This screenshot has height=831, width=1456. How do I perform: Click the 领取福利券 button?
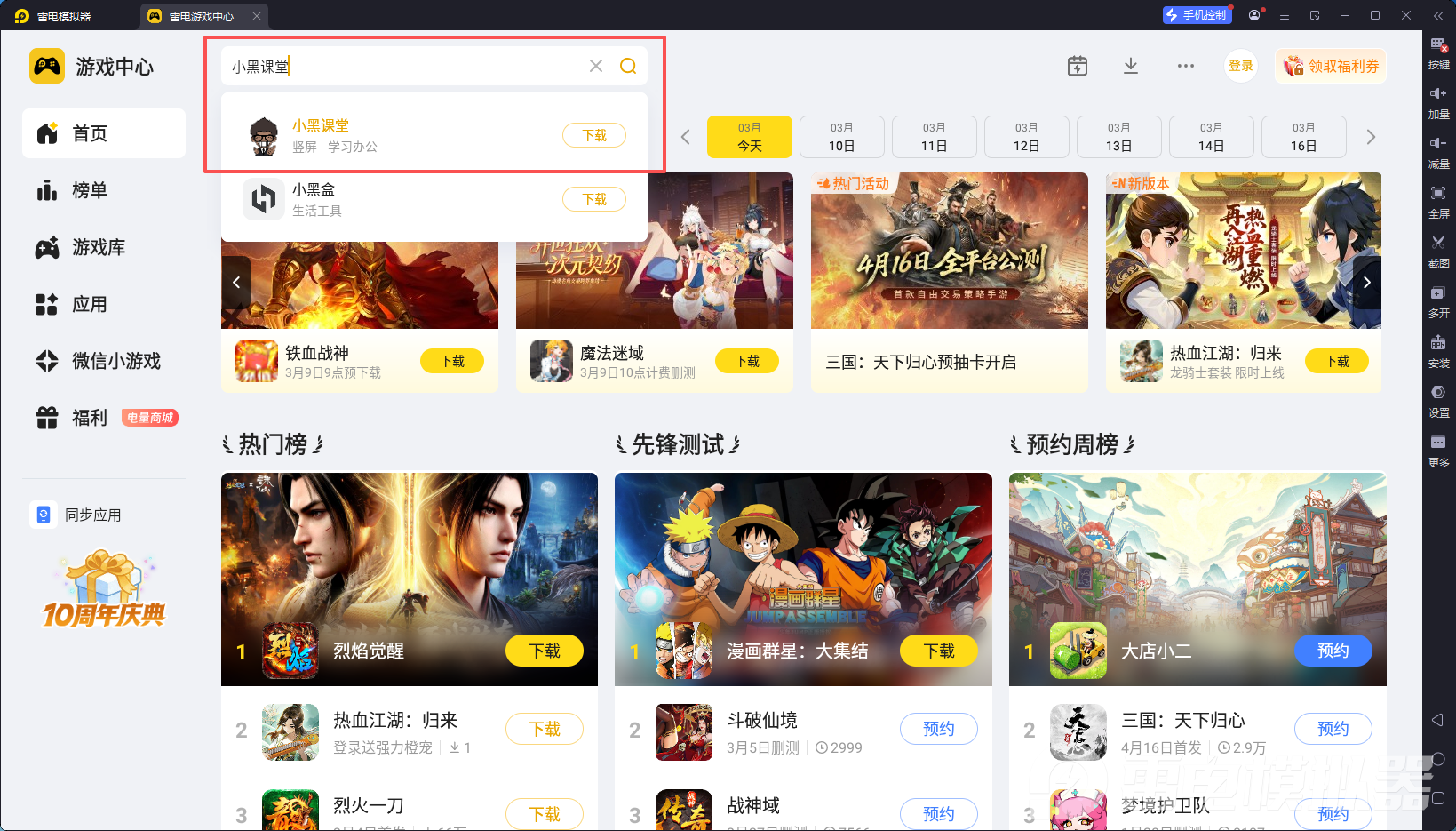(x=1331, y=66)
